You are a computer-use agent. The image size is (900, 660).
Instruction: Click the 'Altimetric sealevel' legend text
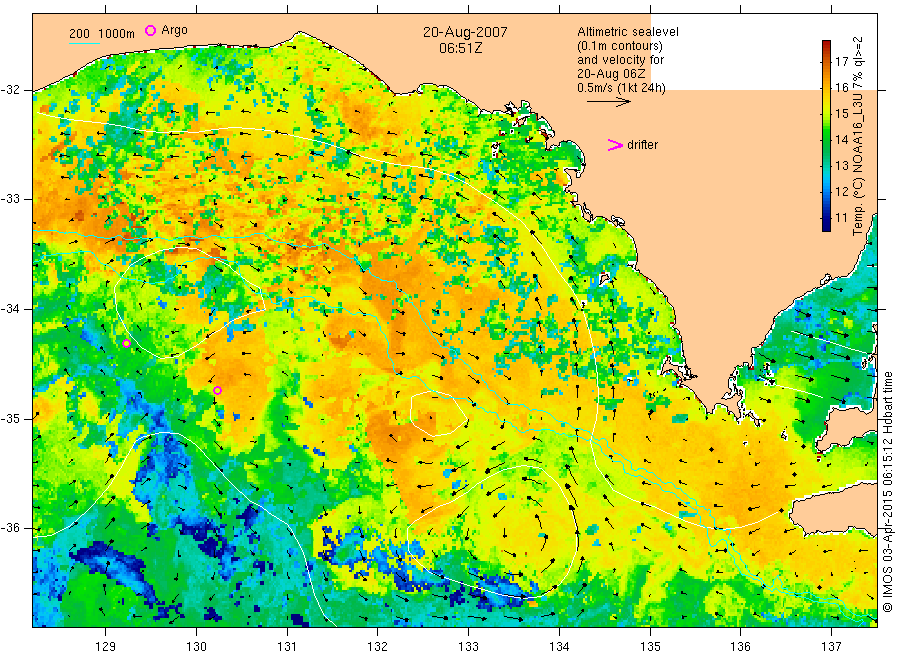pyautogui.click(x=627, y=32)
